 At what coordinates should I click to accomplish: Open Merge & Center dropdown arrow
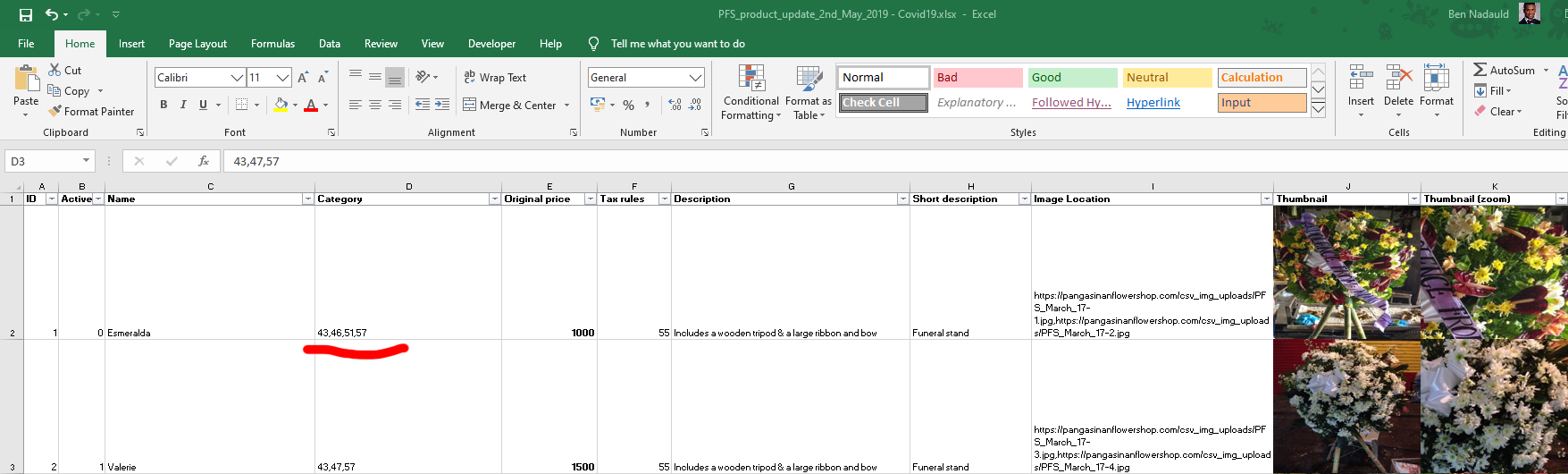coord(566,105)
